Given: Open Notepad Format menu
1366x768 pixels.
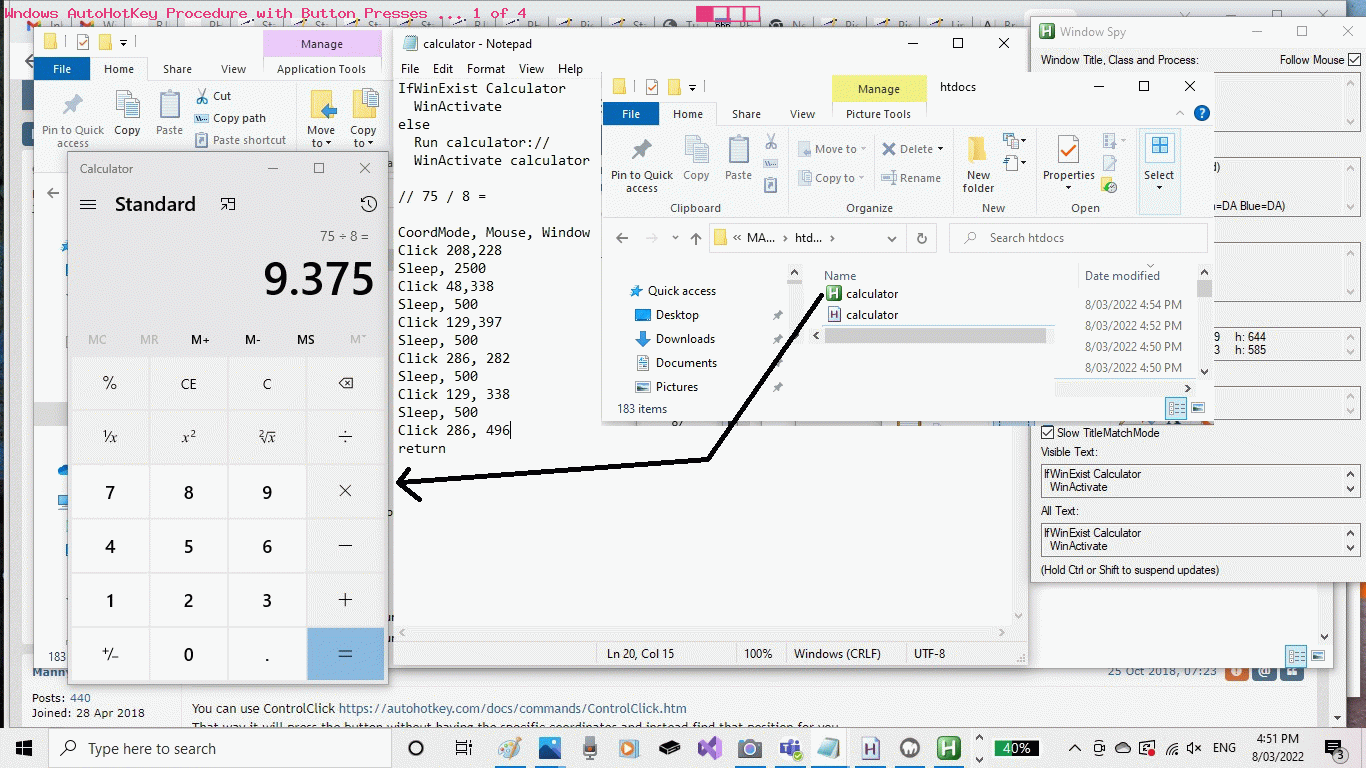Looking at the screenshot, I should (x=486, y=69).
